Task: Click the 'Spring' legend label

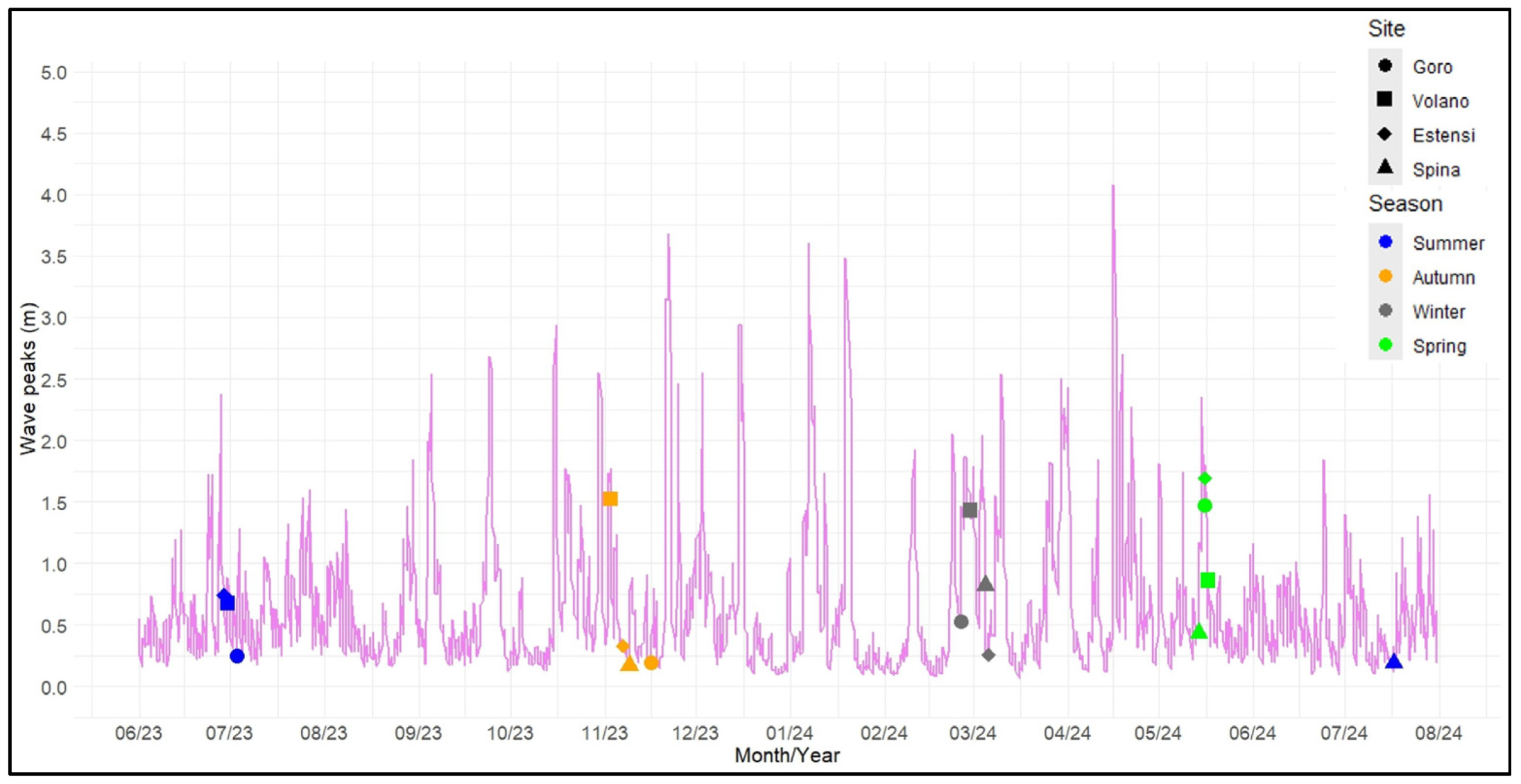Action: 1440,347
